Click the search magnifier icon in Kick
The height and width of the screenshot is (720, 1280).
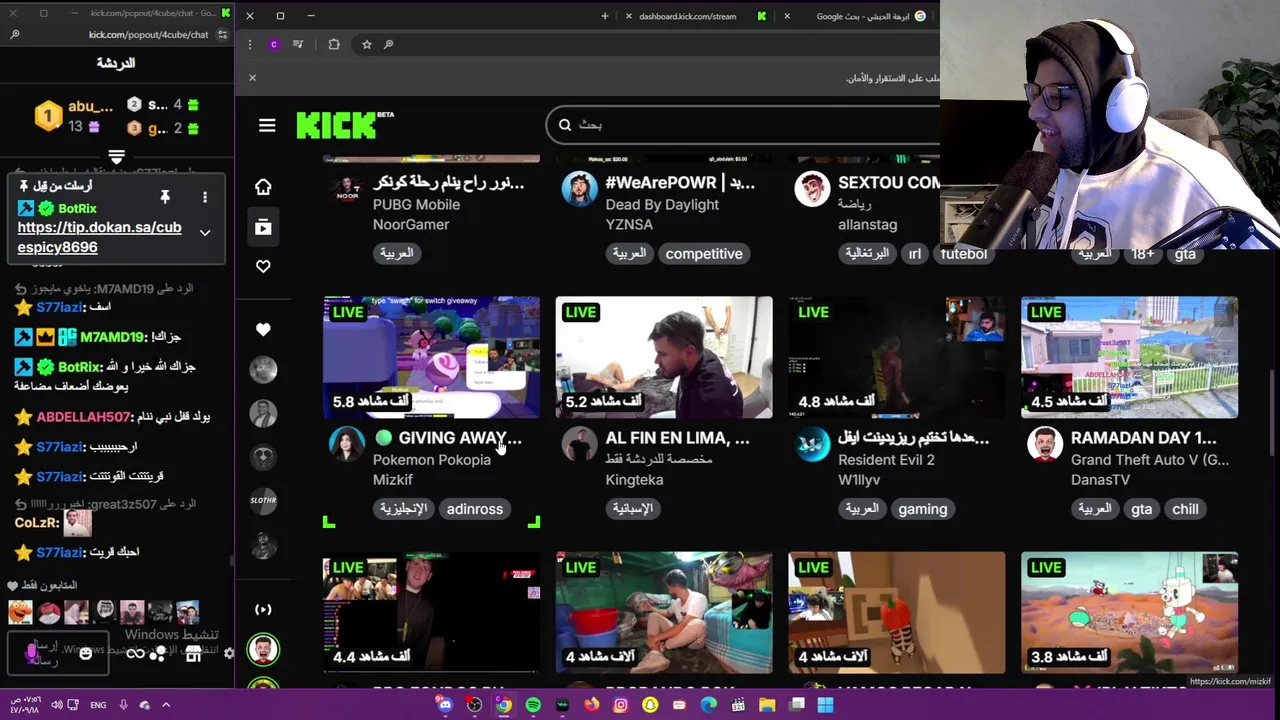tap(565, 125)
